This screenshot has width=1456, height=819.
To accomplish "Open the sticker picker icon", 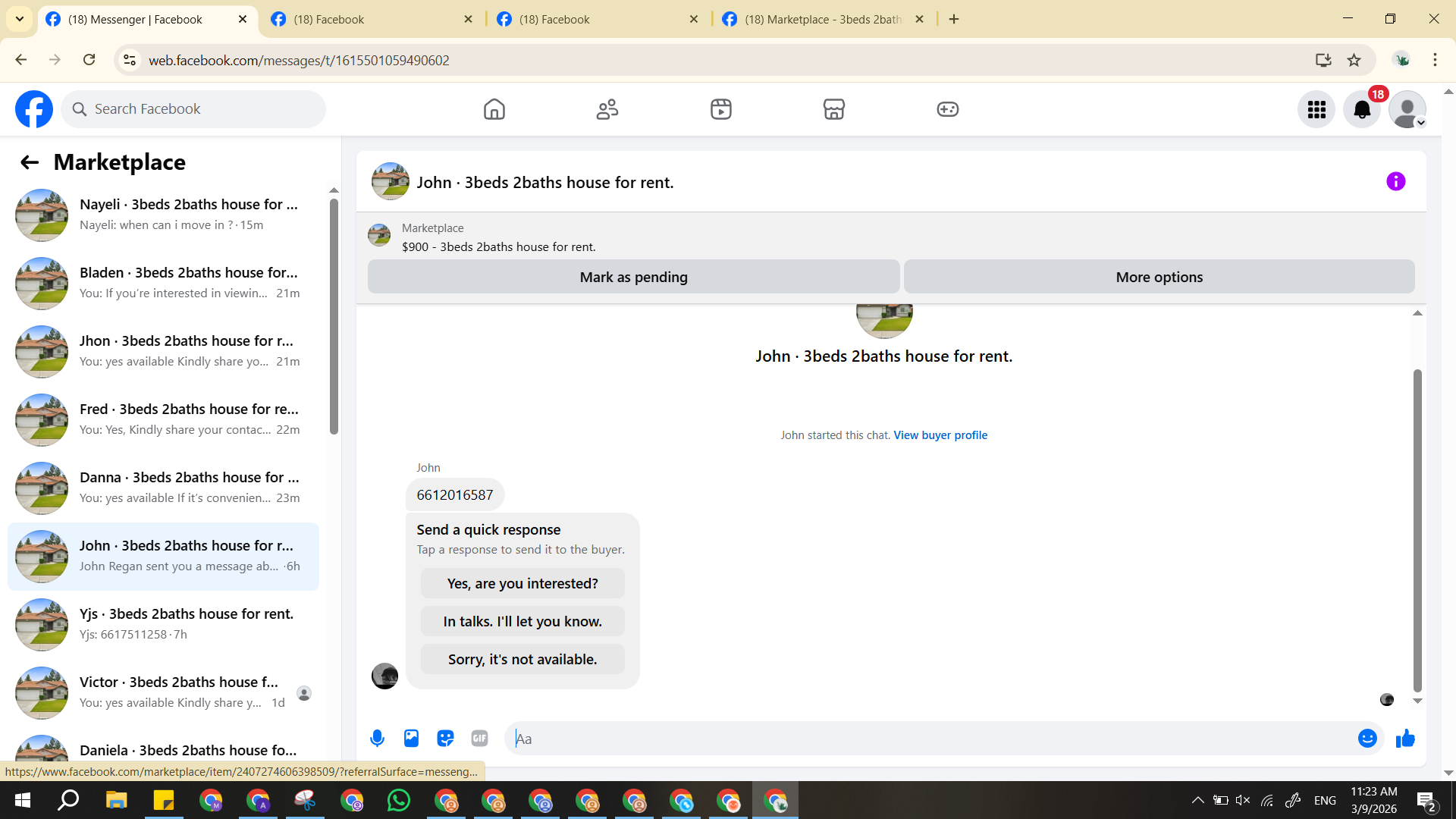I will tap(445, 738).
